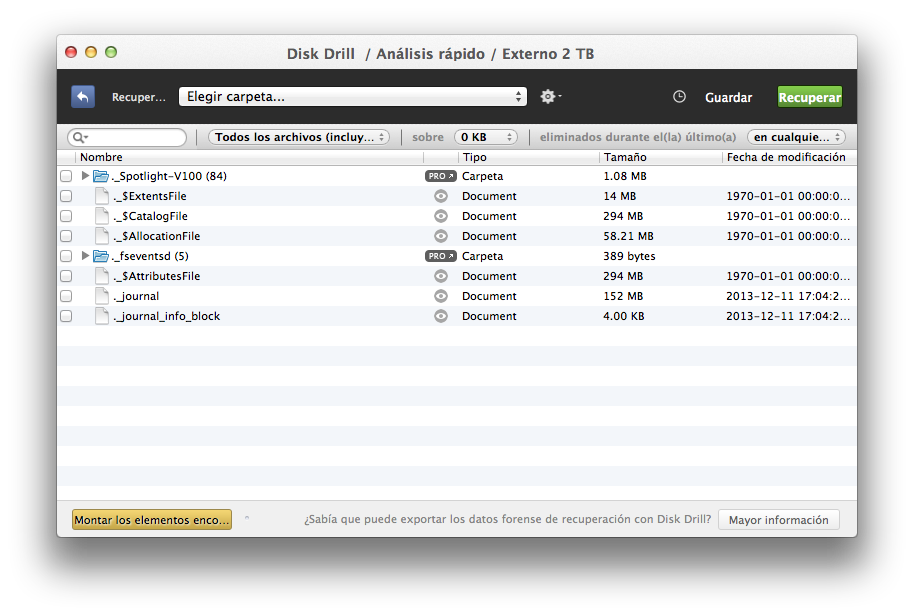Screen dimensions: 914x616
Task: Open the gear settings menu
Action: click(x=550, y=97)
